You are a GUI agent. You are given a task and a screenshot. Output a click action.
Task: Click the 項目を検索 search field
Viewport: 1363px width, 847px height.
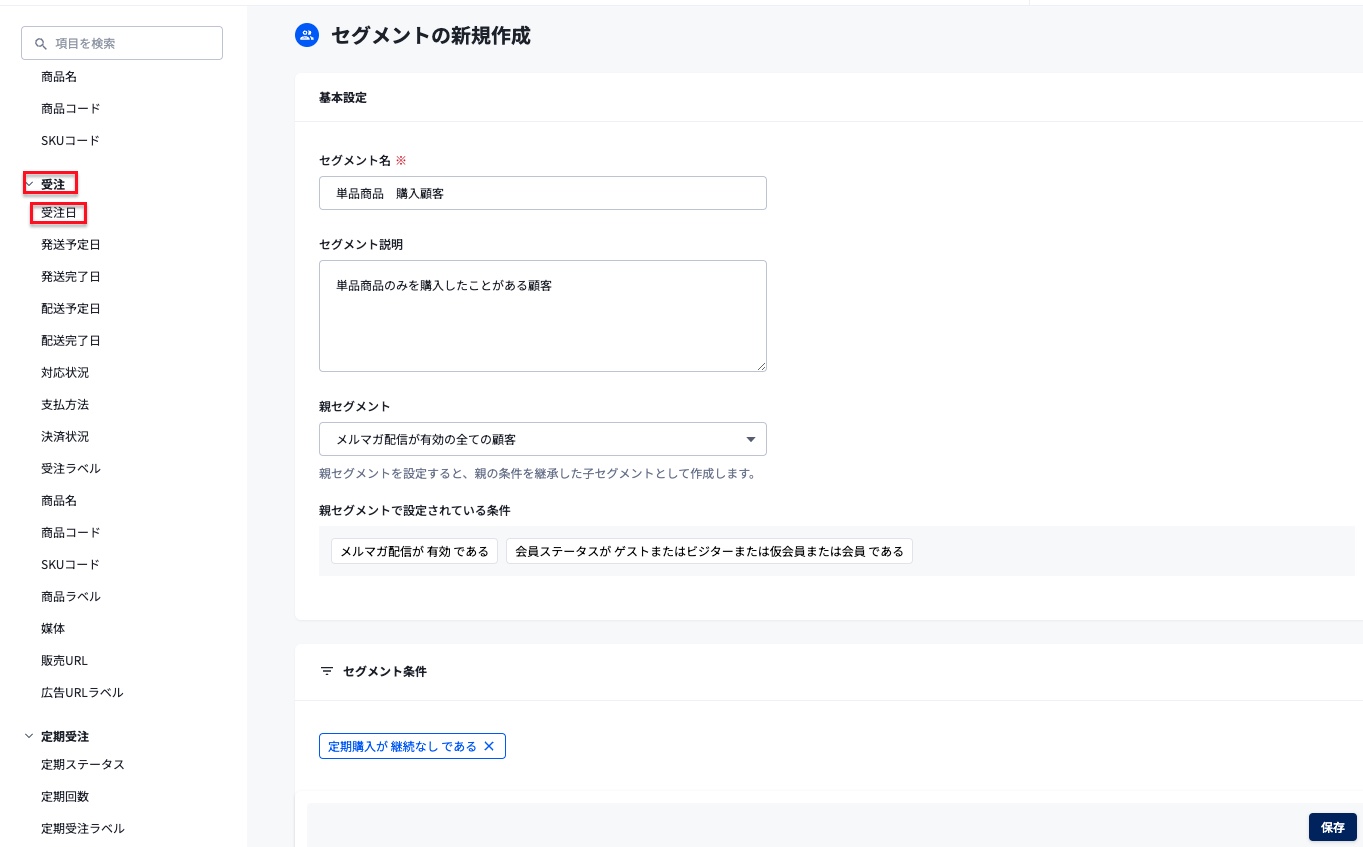[x=122, y=43]
